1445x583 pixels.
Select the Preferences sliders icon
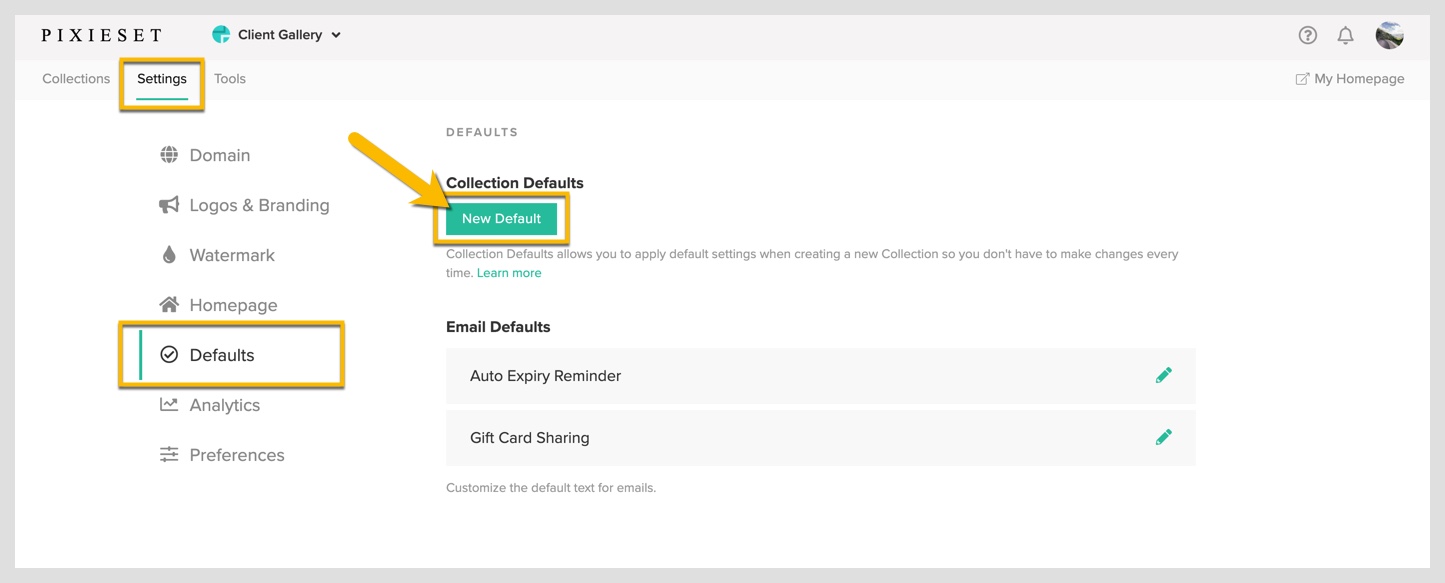click(169, 454)
